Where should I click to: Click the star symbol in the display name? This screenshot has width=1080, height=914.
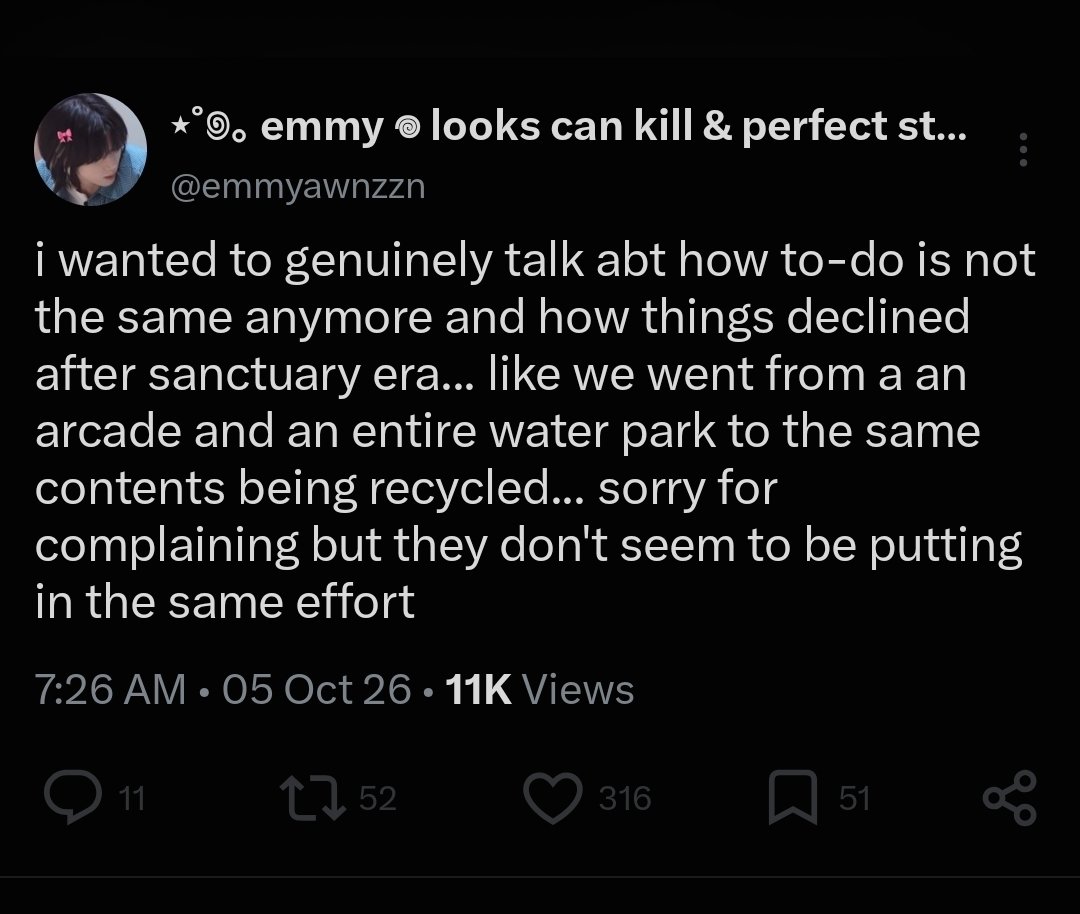click(x=180, y=126)
